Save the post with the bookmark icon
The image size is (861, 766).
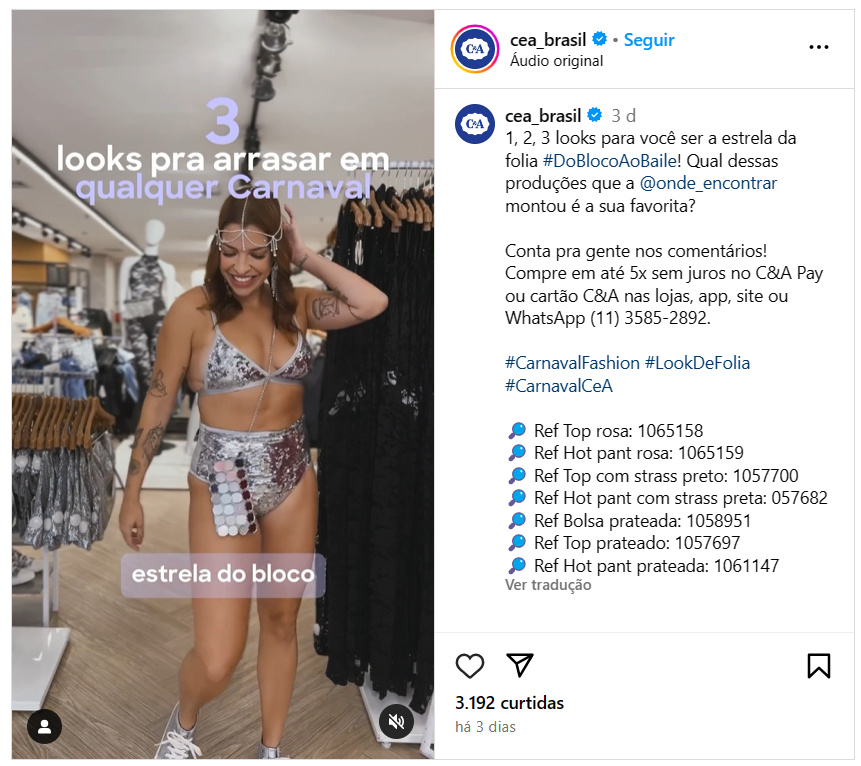coord(818,666)
